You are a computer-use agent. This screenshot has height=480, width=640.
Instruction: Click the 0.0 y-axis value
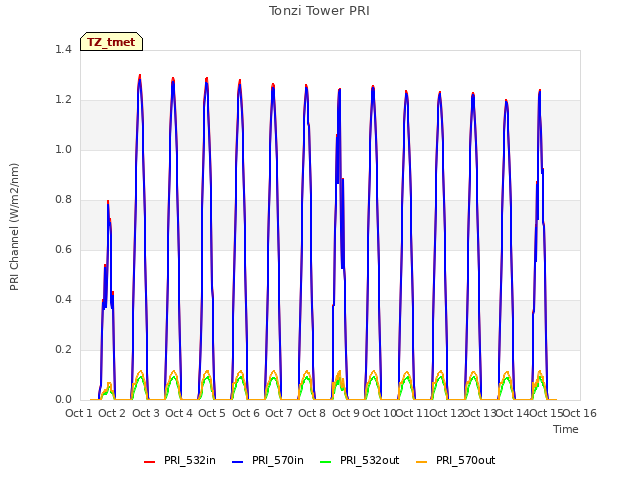(x=63, y=400)
